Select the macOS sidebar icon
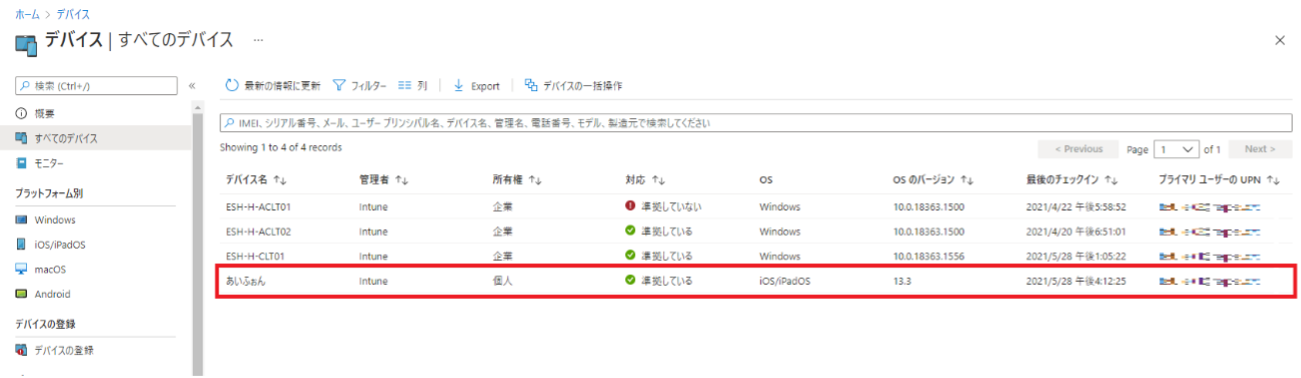The width and height of the screenshot is (1301, 378). (21, 269)
